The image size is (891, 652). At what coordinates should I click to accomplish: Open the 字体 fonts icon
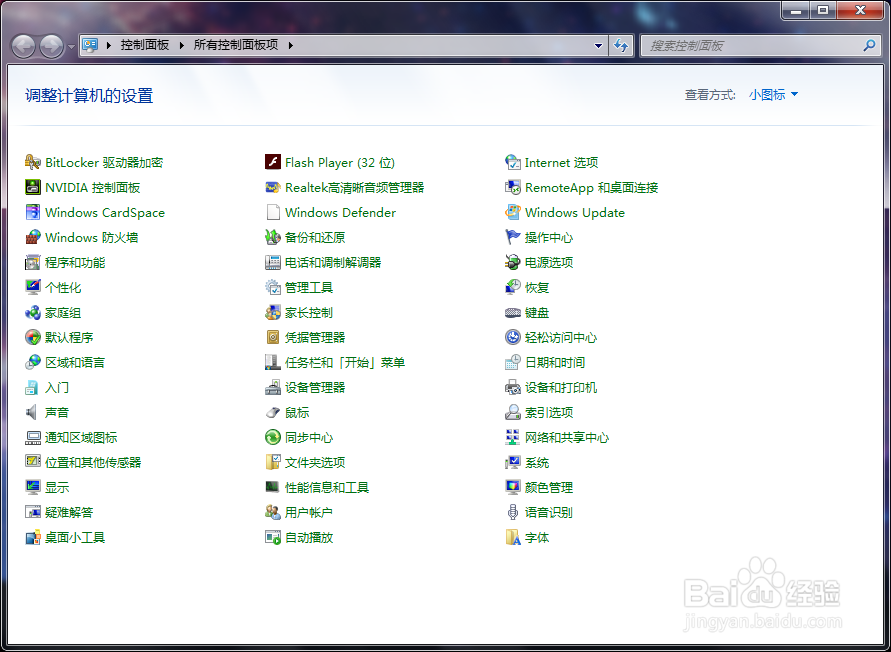(x=513, y=538)
